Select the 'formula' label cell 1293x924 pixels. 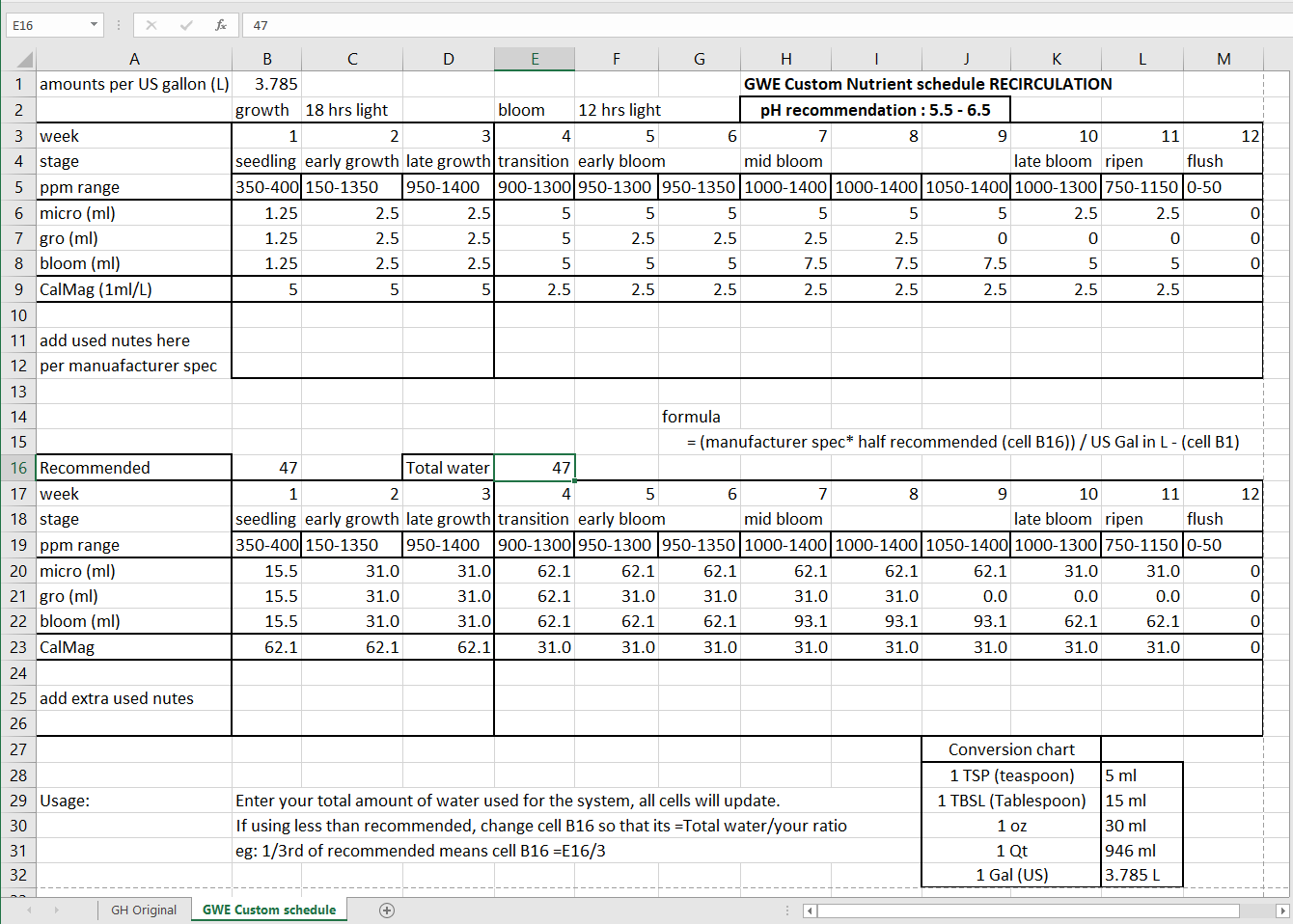pos(700,417)
